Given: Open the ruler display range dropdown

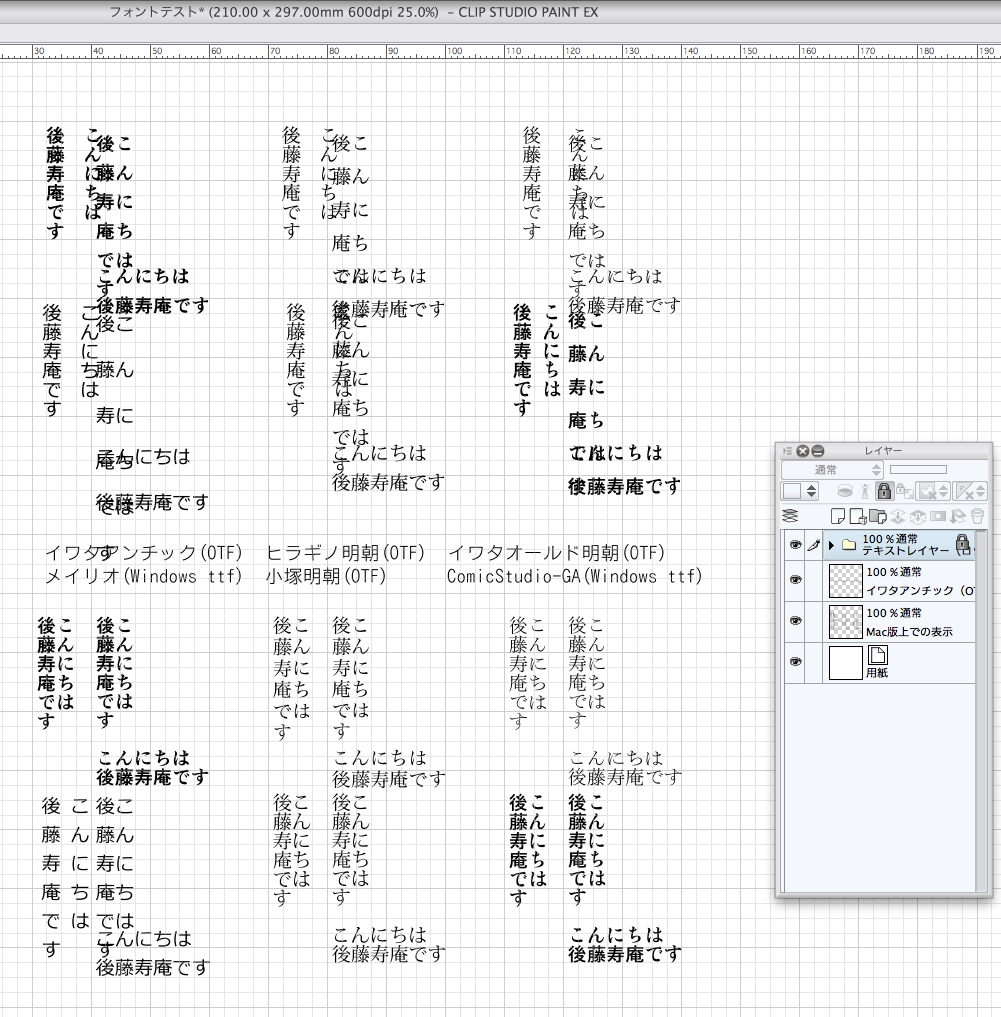Looking at the screenshot, I should tap(970, 491).
